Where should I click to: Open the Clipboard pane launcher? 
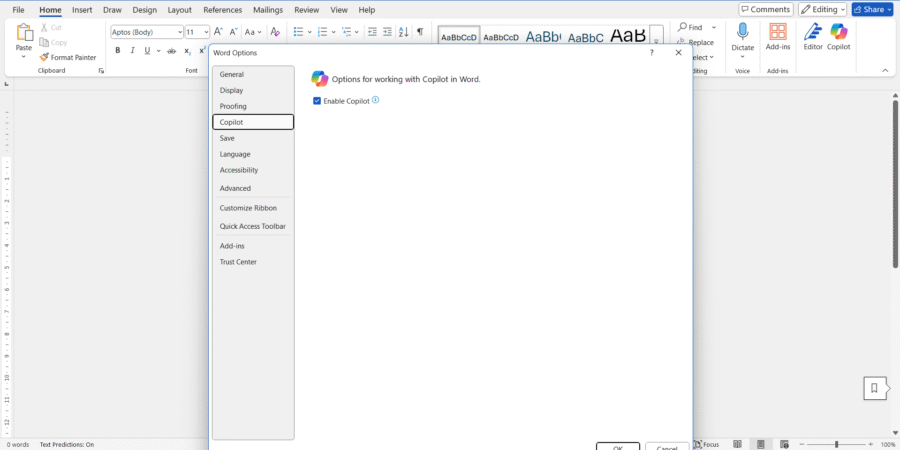[x=101, y=71]
